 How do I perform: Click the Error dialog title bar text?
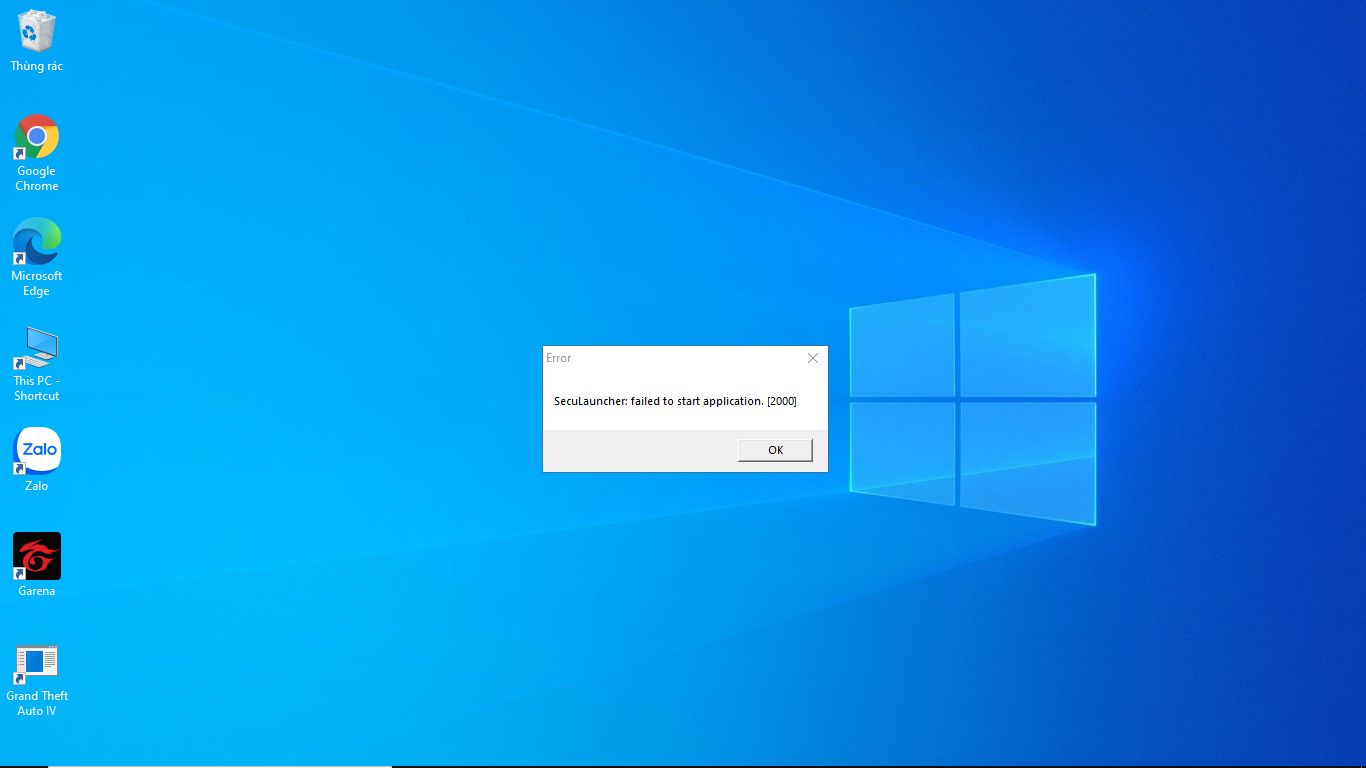pyautogui.click(x=559, y=358)
